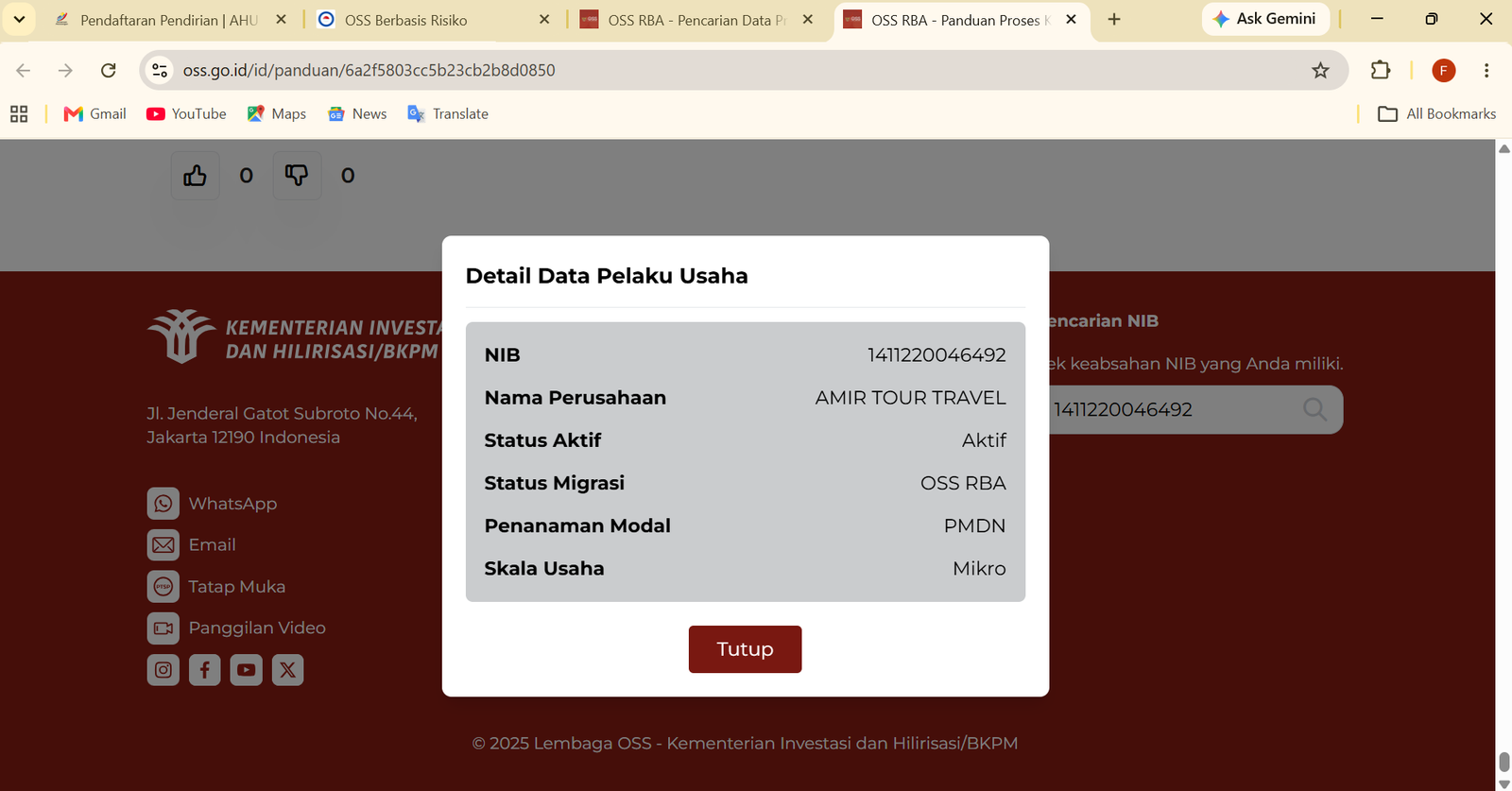This screenshot has width=1512, height=791.
Task: Open the Gmail bookmark
Action: (94, 114)
